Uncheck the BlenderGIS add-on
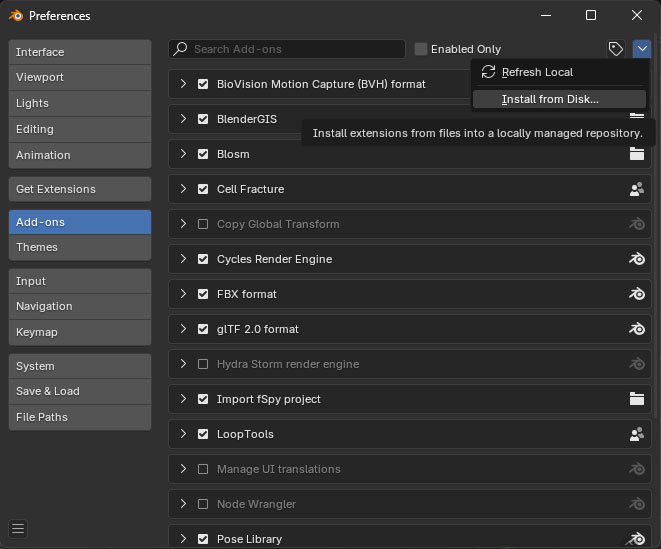Image resolution: width=661 pixels, height=549 pixels. coord(203,119)
